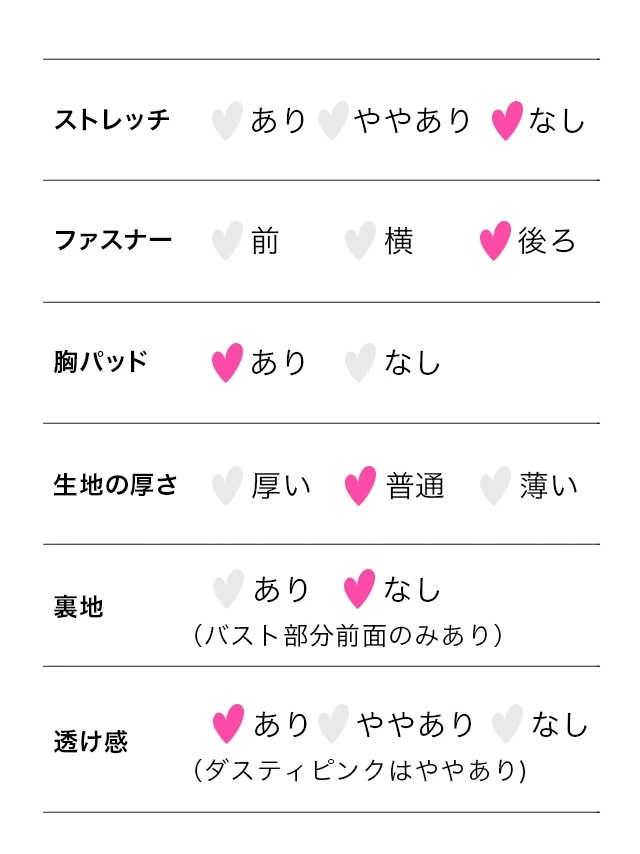Viewport: 640px width, 854px height.
Task: Click the pink heart beside ファスナー 後ろ
Action: pyautogui.click(x=495, y=241)
